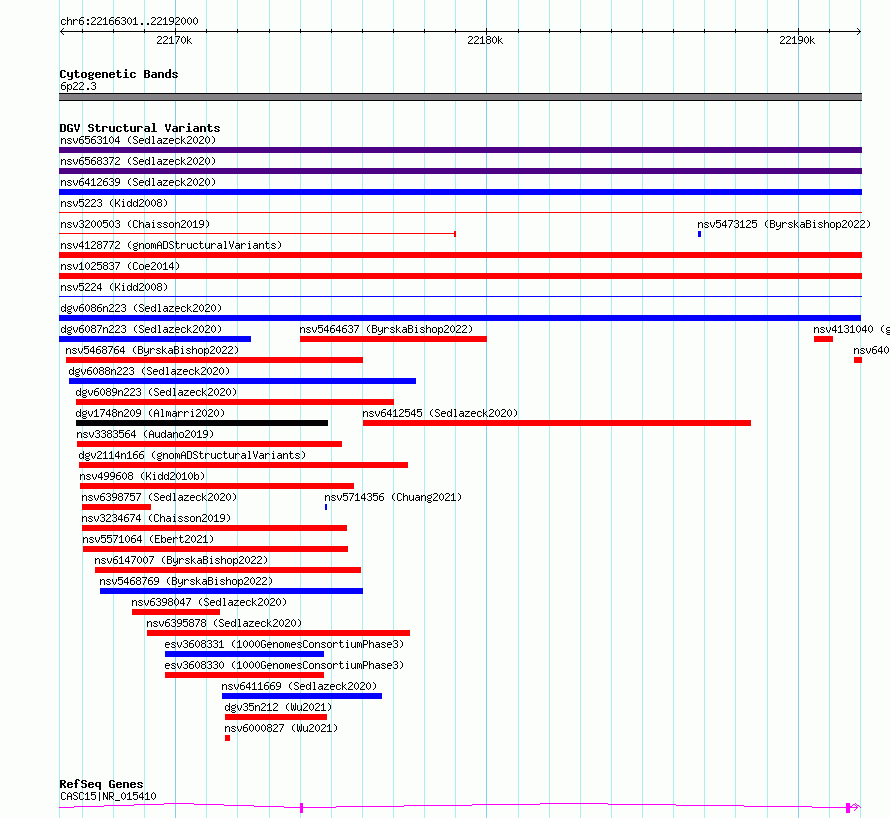Click esv3608330 (1000GenomesConsortiumPhase3) label
Image resolution: width=890 pixels, height=818 pixels.
(284, 665)
